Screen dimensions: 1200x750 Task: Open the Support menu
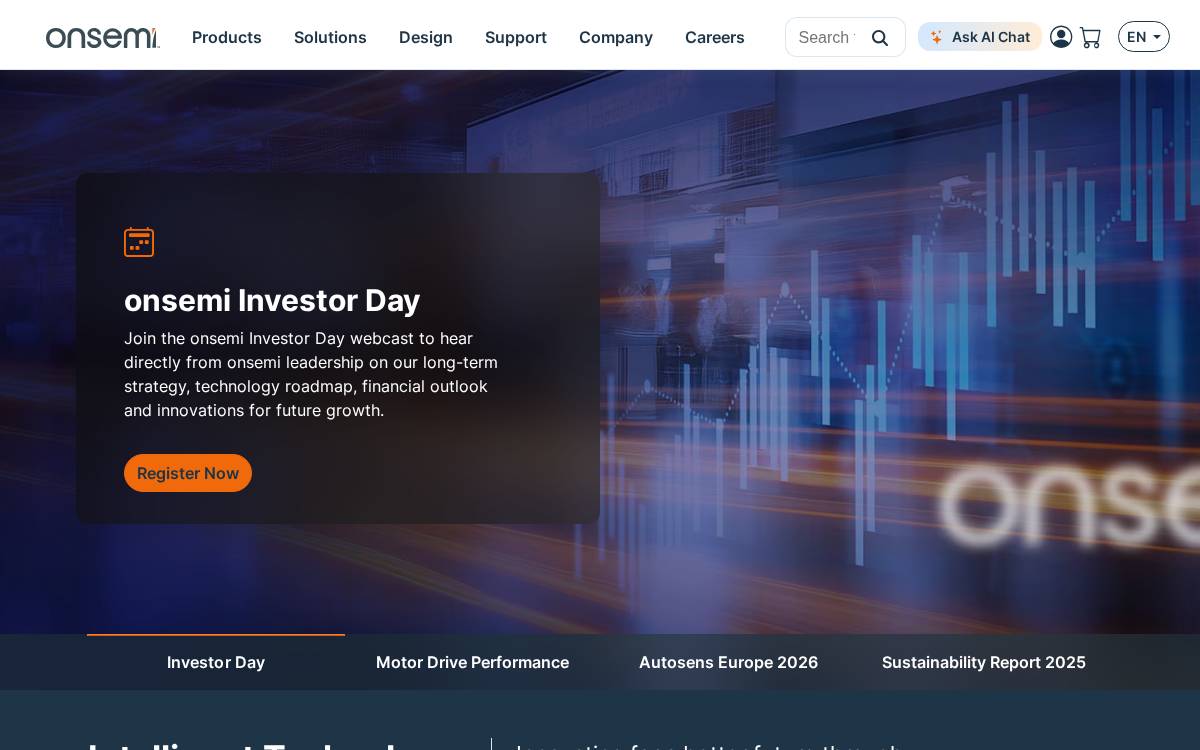(x=516, y=37)
